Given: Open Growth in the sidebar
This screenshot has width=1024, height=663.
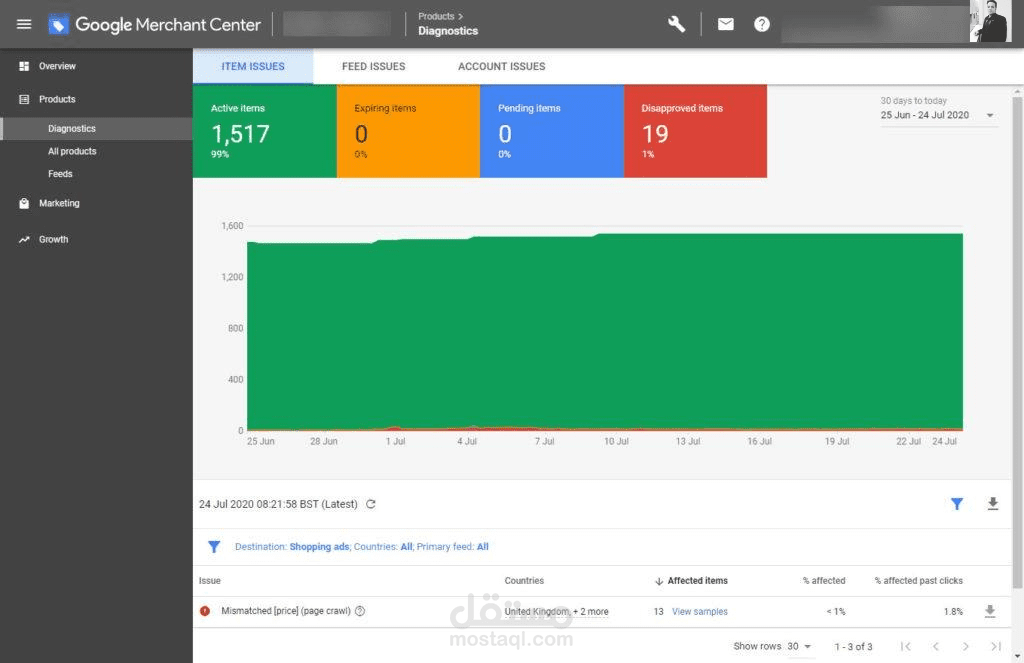Looking at the screenshot, I should (x=54, y=240).
